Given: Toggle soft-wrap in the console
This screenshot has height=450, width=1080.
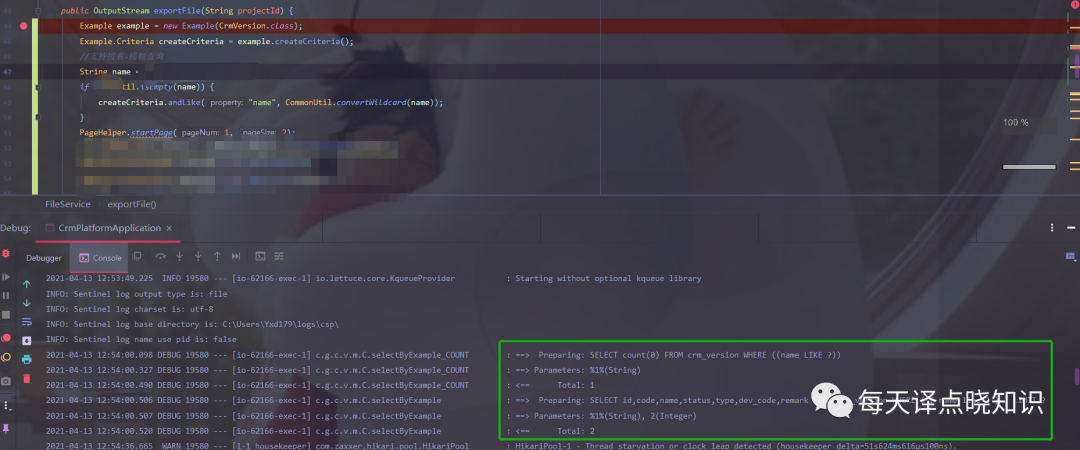Looking at the screenshot, I should (27, 321).
